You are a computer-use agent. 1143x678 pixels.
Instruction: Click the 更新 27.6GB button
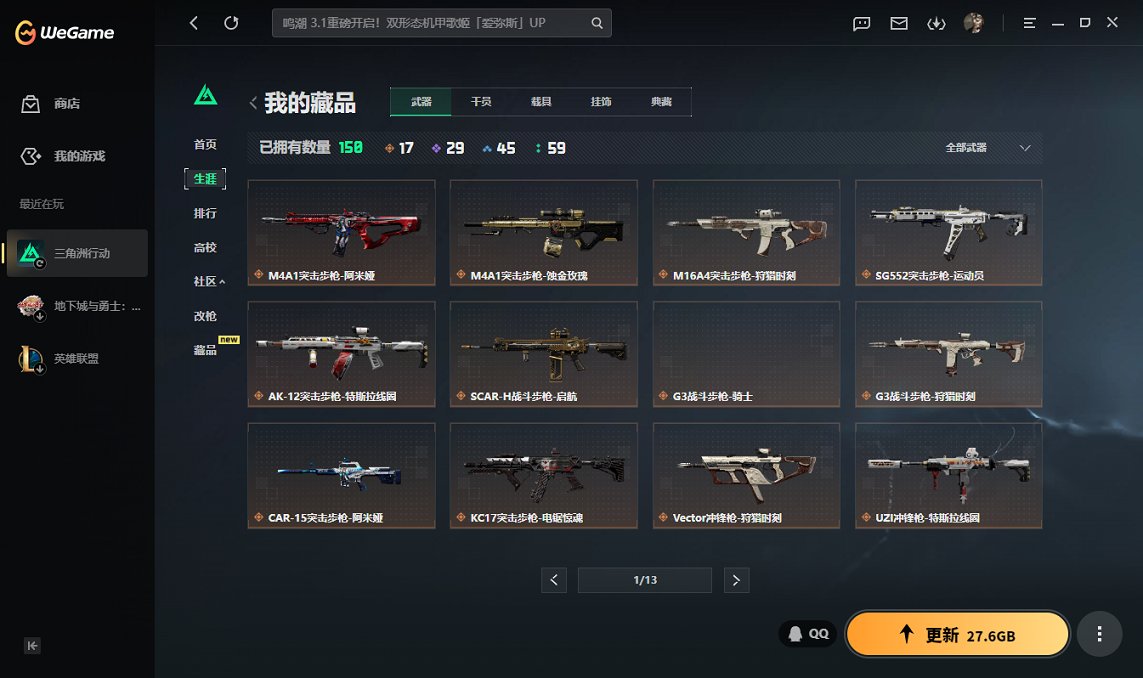tap(958, 634)
